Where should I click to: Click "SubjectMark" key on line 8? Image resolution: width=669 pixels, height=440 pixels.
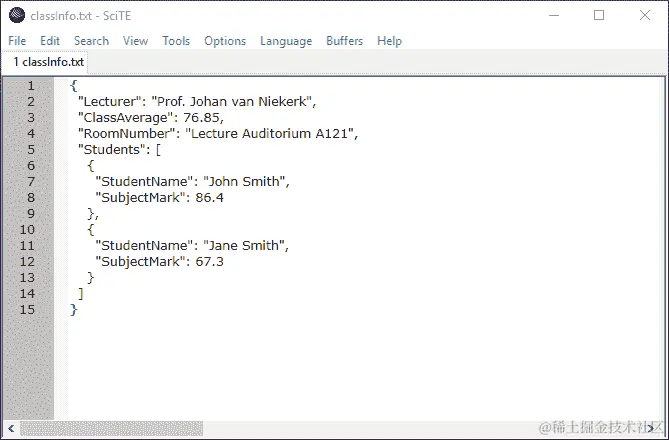click(x=140, y=198)
